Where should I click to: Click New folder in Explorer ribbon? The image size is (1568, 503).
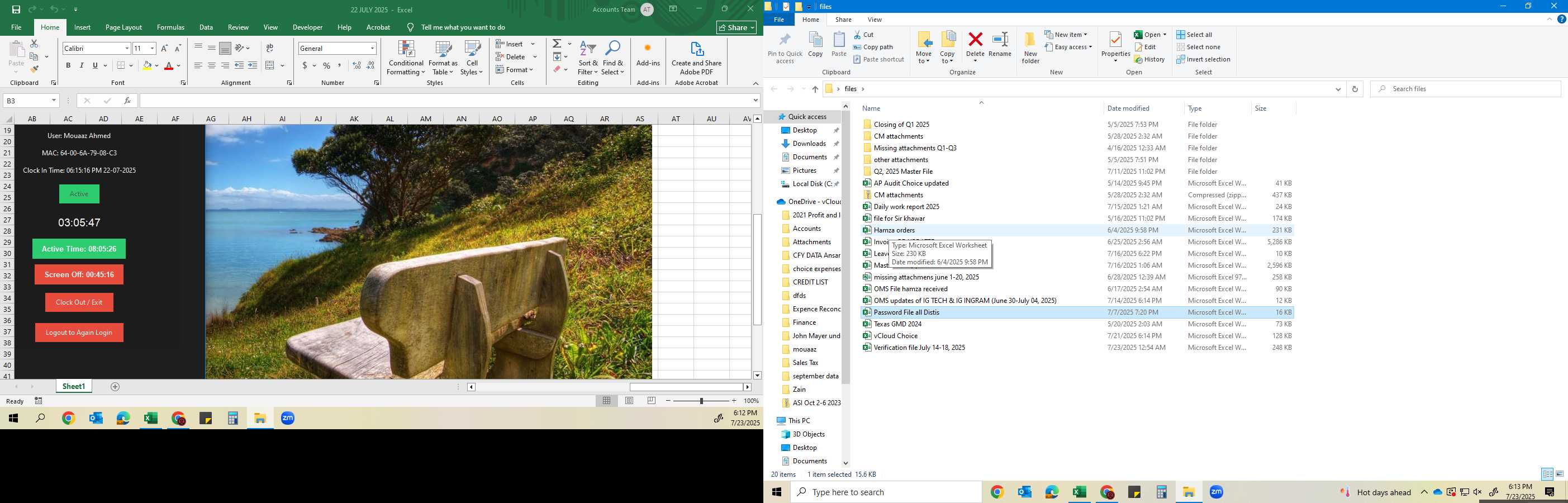coord(1030,48)
